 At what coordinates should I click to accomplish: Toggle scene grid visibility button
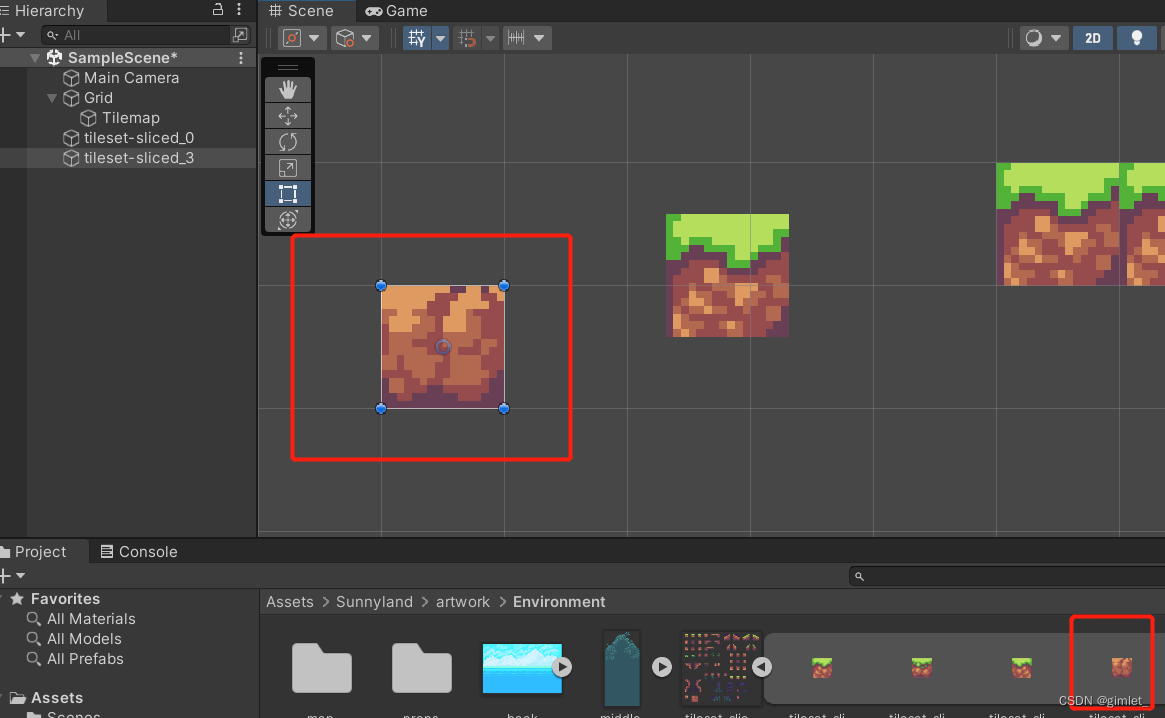(x=417, y=38)
